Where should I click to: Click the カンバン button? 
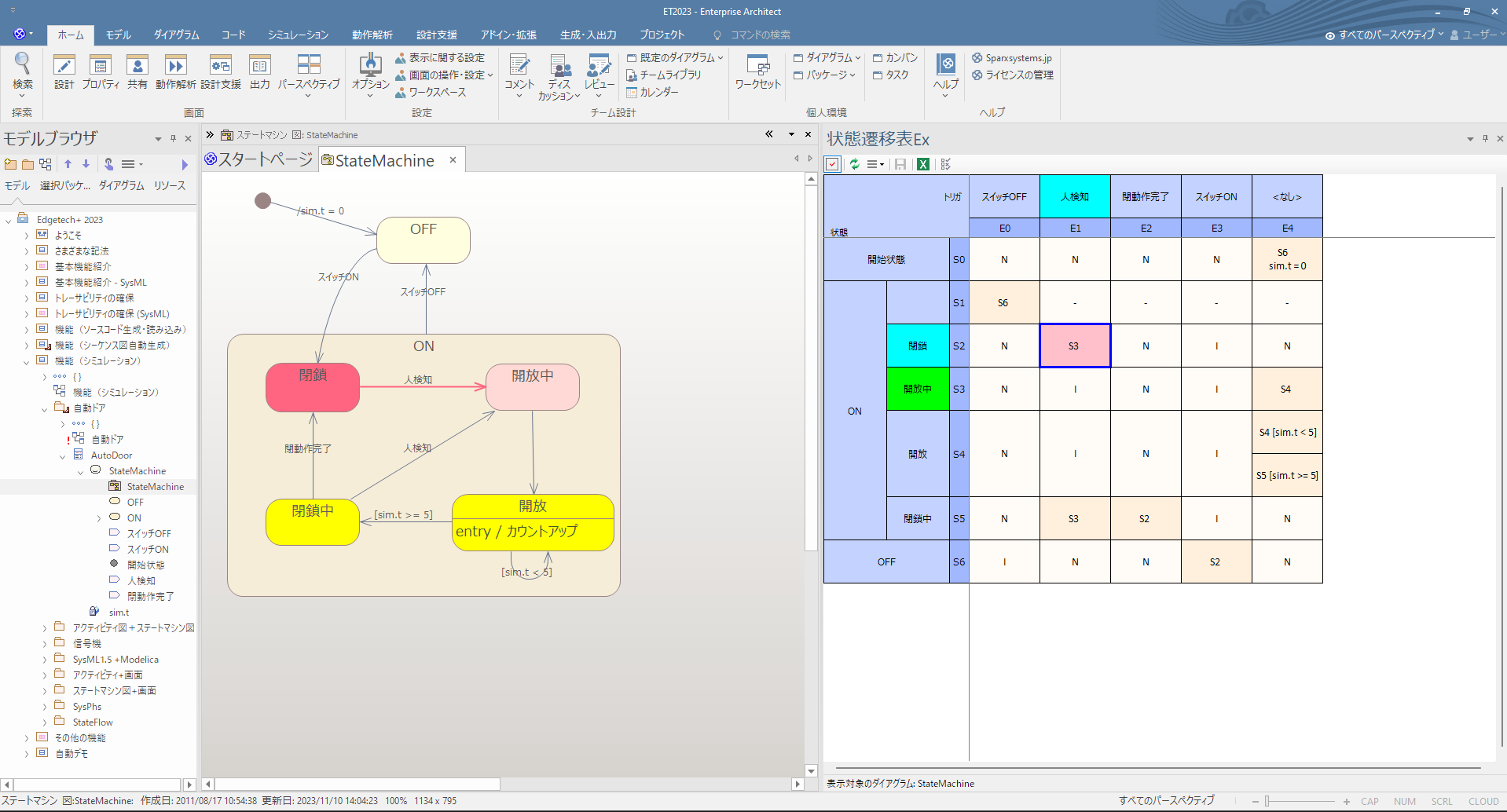(x=895, y=57)
